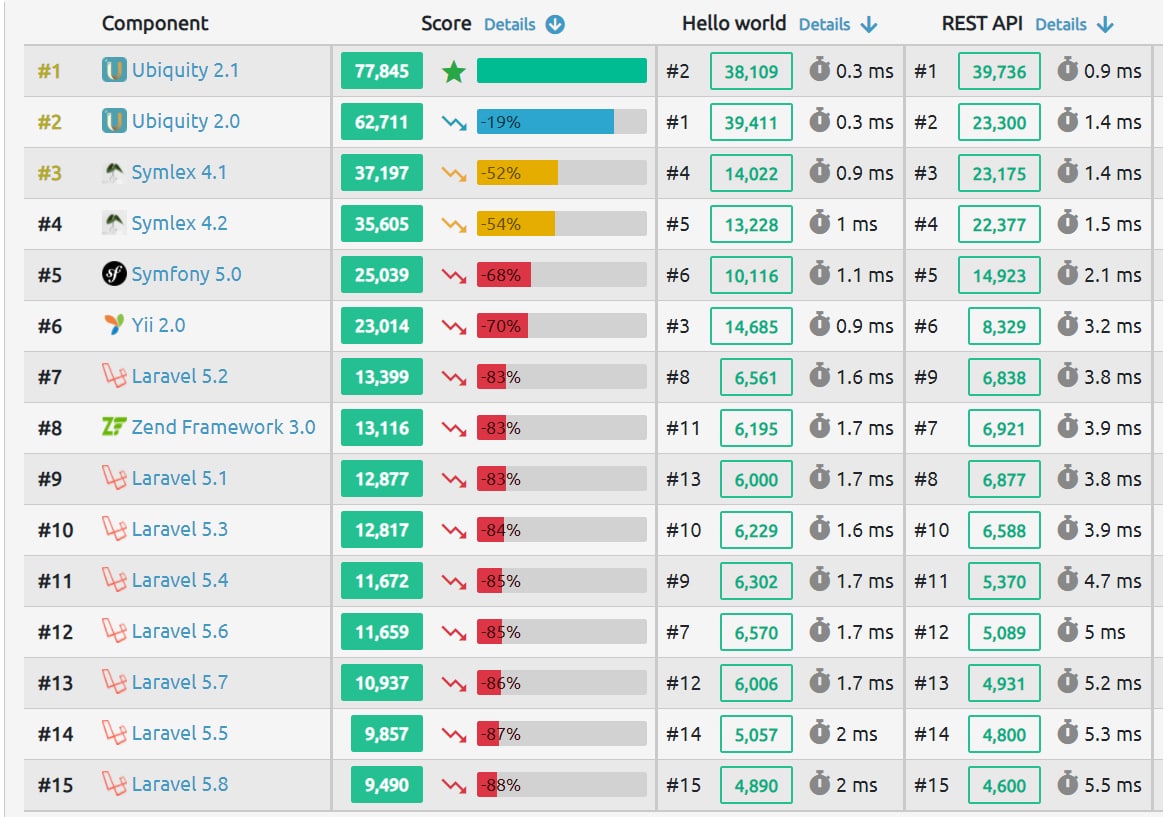Click Hello world stopwatch icon for Ubiquity 2.1
Viewport: 1163px width, 817px height.
tap(820, 69)
